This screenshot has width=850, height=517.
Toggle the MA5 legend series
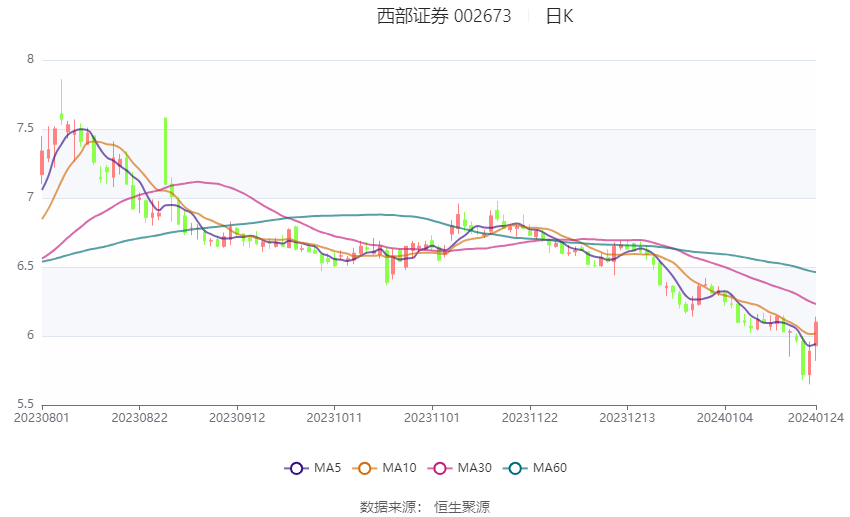[x=313, y=468]
